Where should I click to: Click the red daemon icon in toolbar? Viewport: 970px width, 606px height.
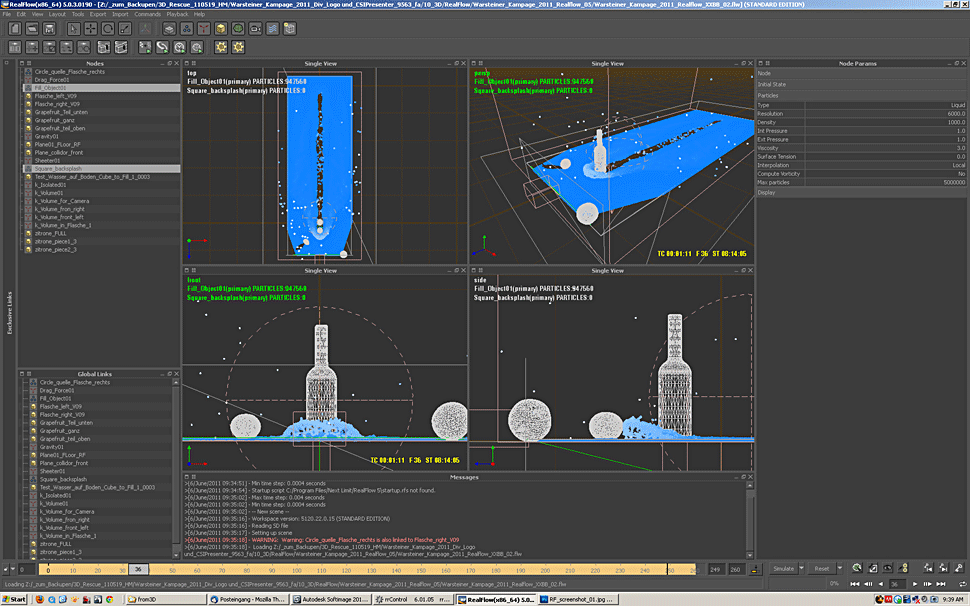pos(204,29)
